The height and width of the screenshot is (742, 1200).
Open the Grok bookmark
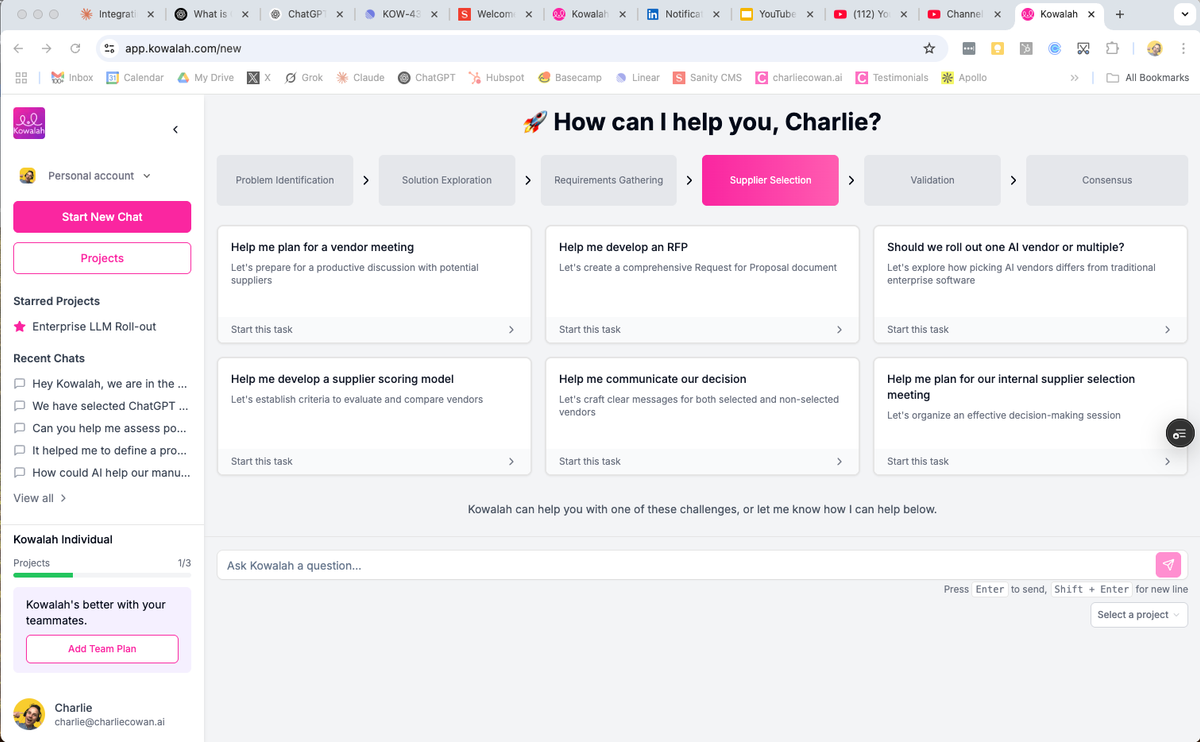point(304,77)
